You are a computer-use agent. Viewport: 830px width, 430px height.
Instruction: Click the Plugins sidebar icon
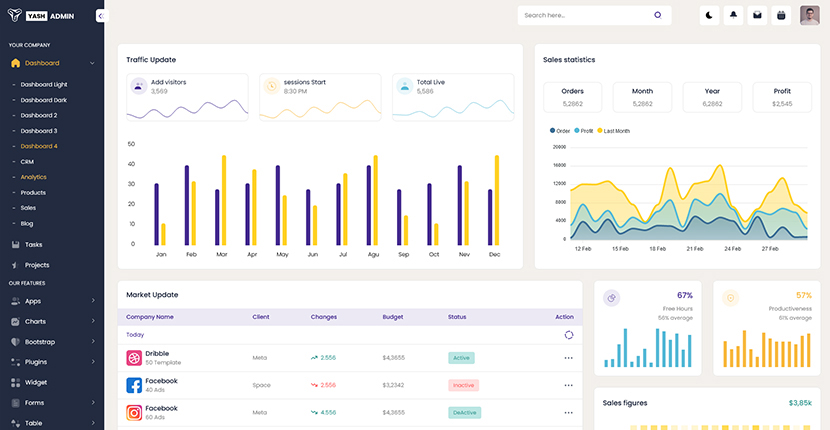[x=15, y=362]
